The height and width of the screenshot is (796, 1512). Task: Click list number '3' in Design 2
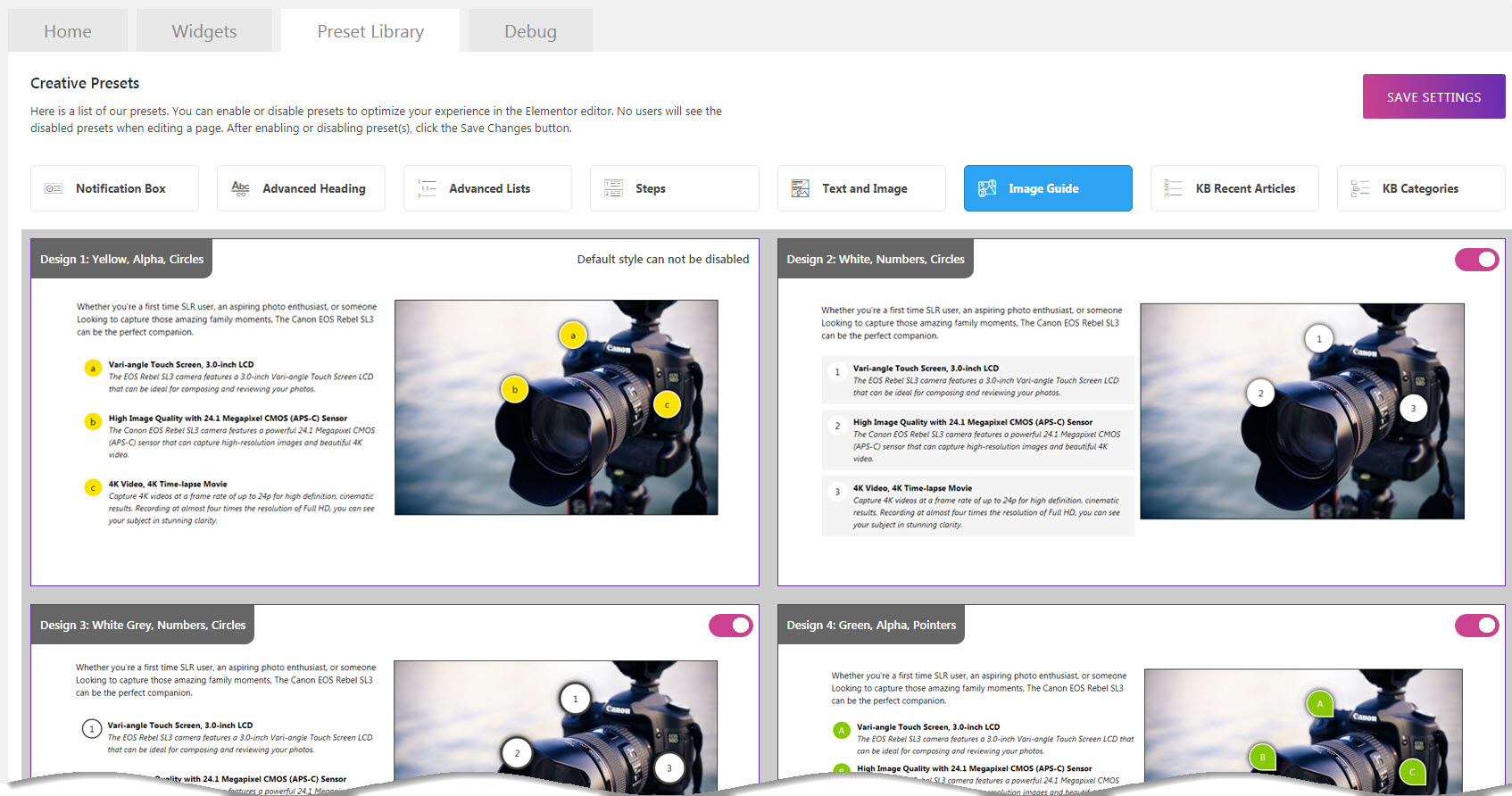(x=837, y=492)
